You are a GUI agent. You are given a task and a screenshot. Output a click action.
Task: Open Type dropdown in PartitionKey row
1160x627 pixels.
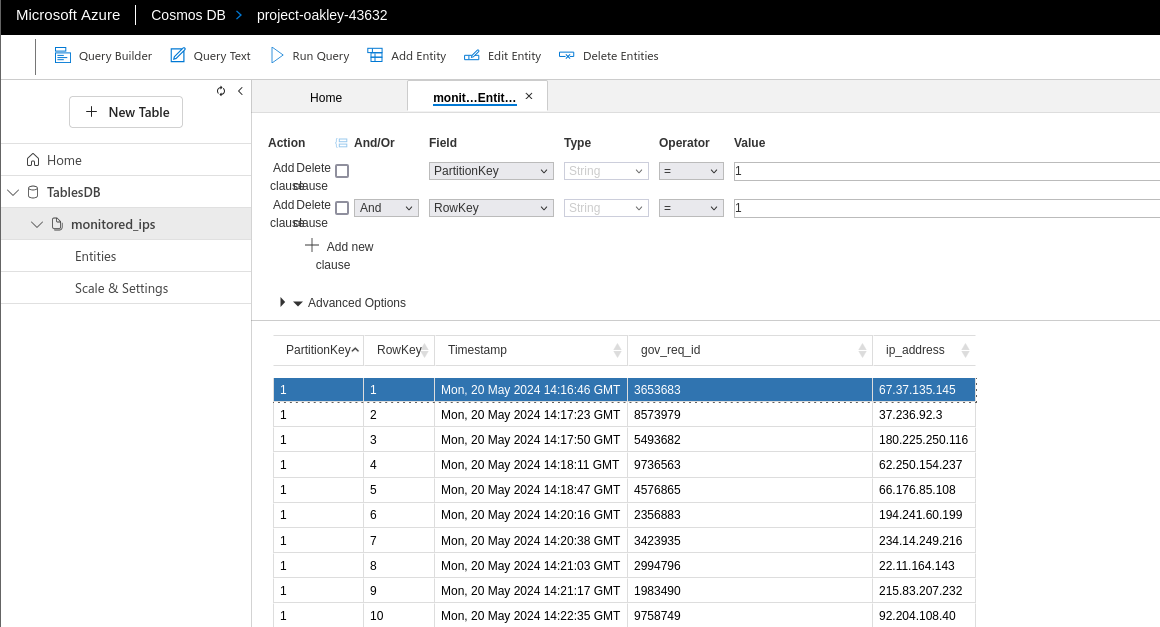(606, 171)
